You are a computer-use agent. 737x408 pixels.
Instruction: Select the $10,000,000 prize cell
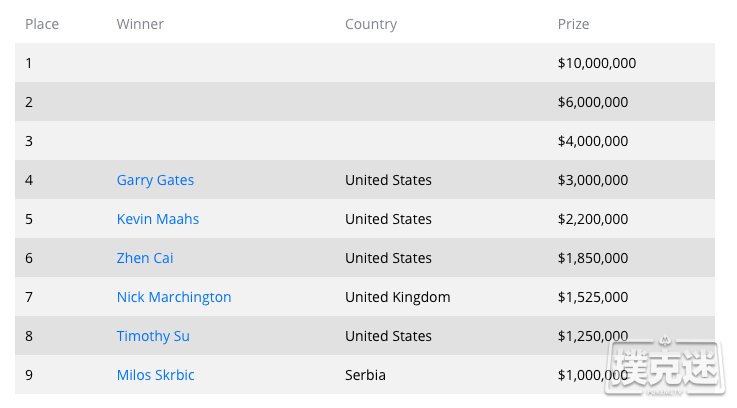pyautogui.click(x=597, y=63)
